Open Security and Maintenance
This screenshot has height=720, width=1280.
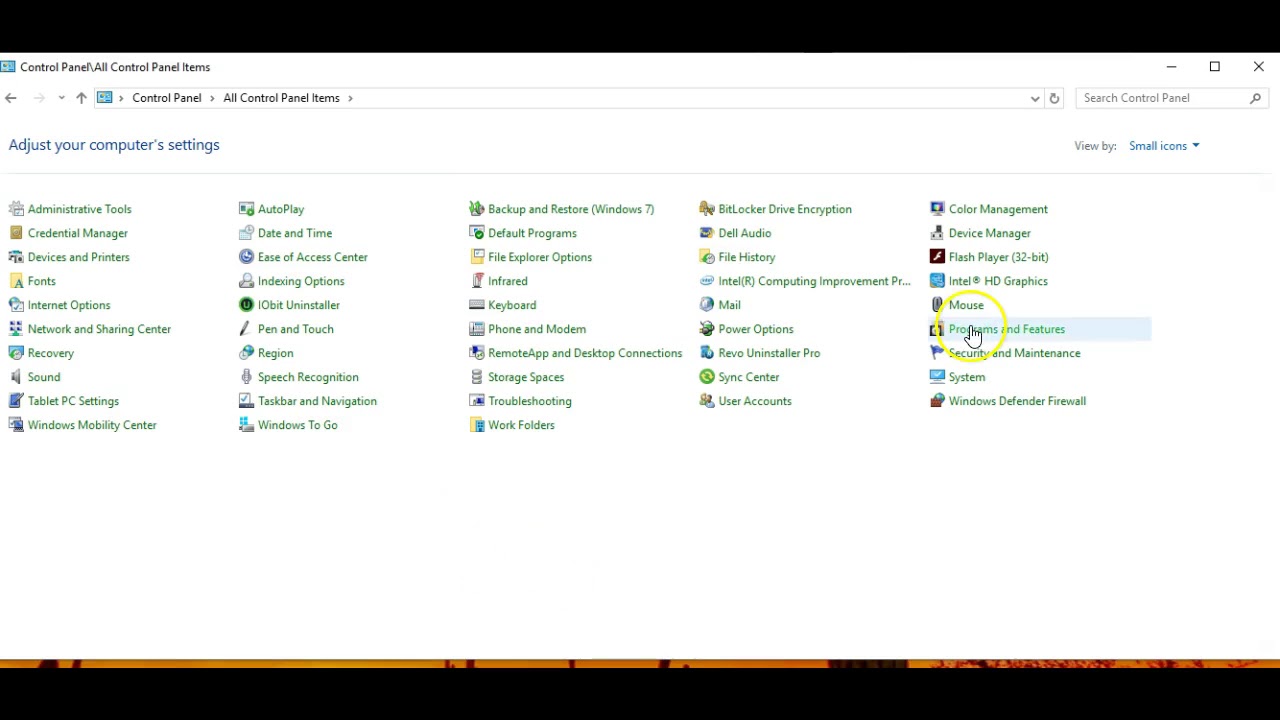(1014, 353)
